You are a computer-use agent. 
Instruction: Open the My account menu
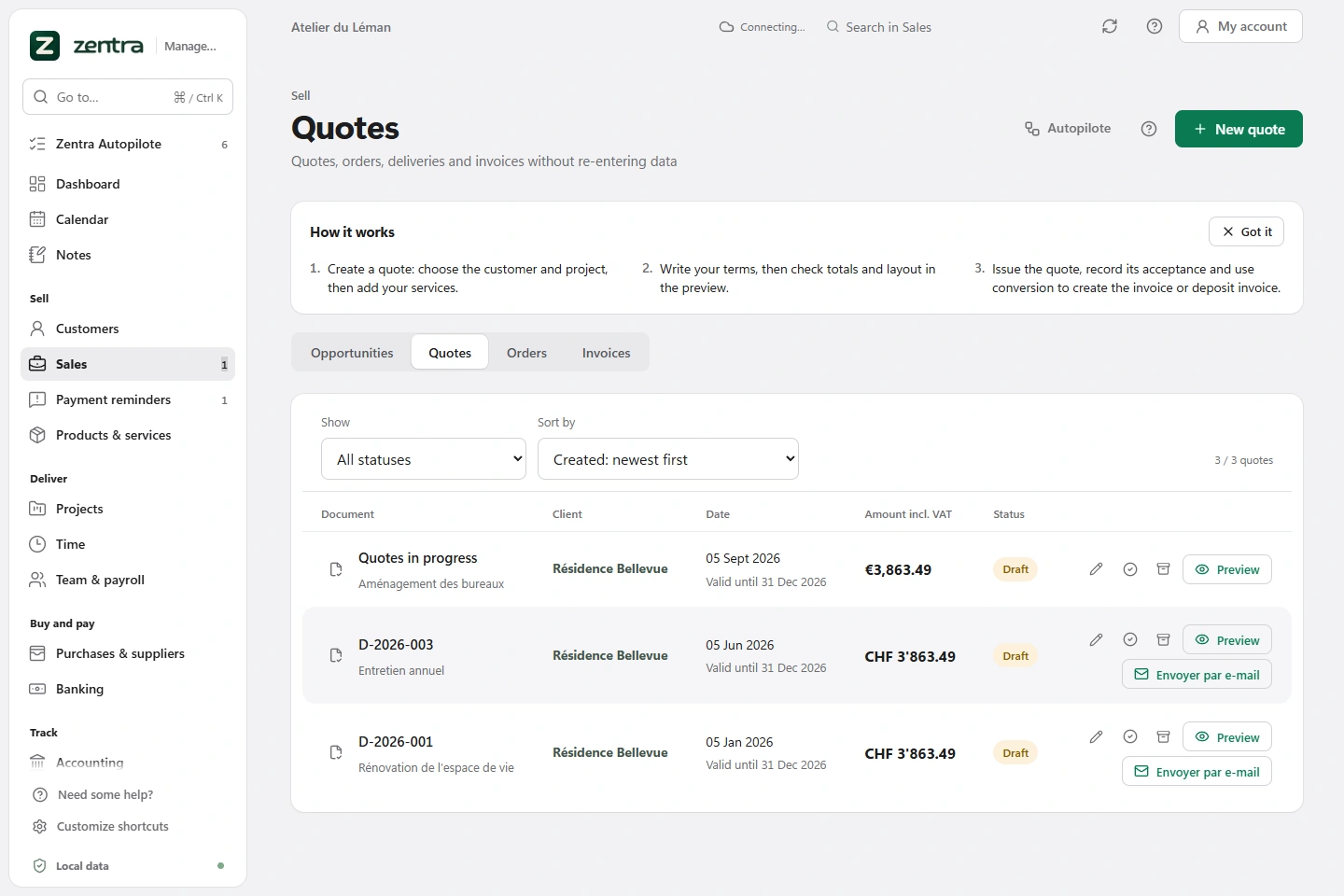point(1240,26)
